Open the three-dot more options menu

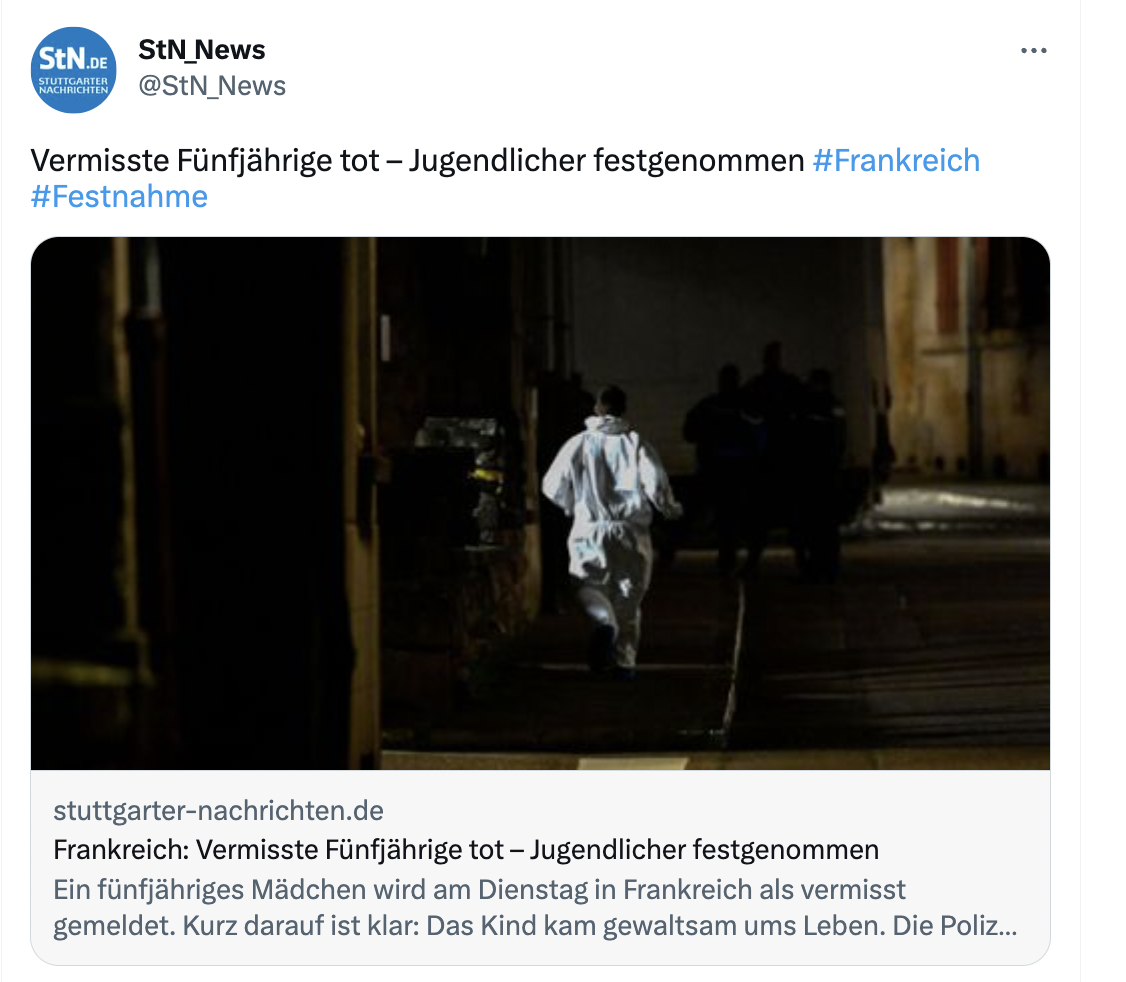point(1033,50)
